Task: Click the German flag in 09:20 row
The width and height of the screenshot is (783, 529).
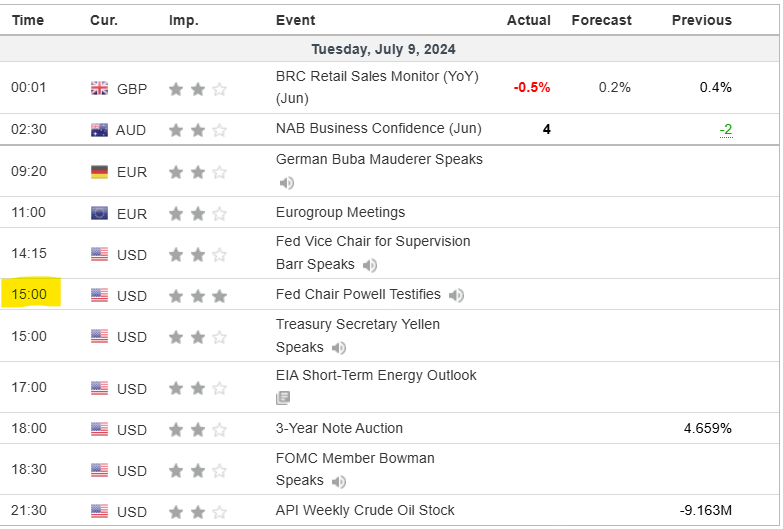Action: [100, 172]
